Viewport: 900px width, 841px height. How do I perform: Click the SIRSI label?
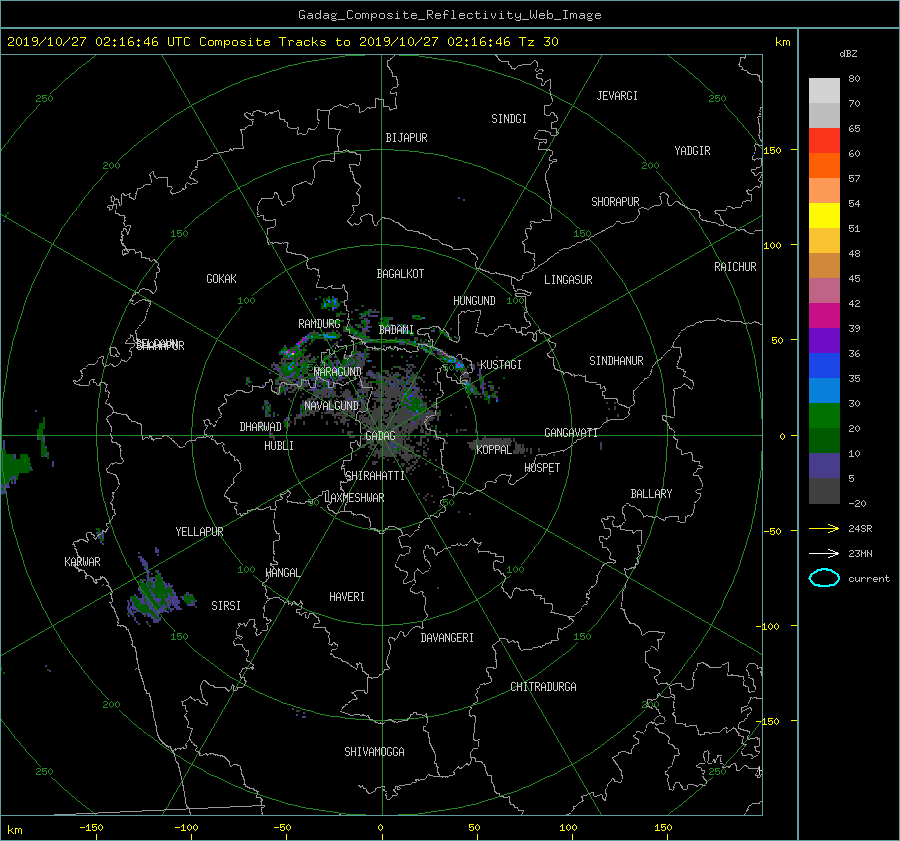coord(226,606)
